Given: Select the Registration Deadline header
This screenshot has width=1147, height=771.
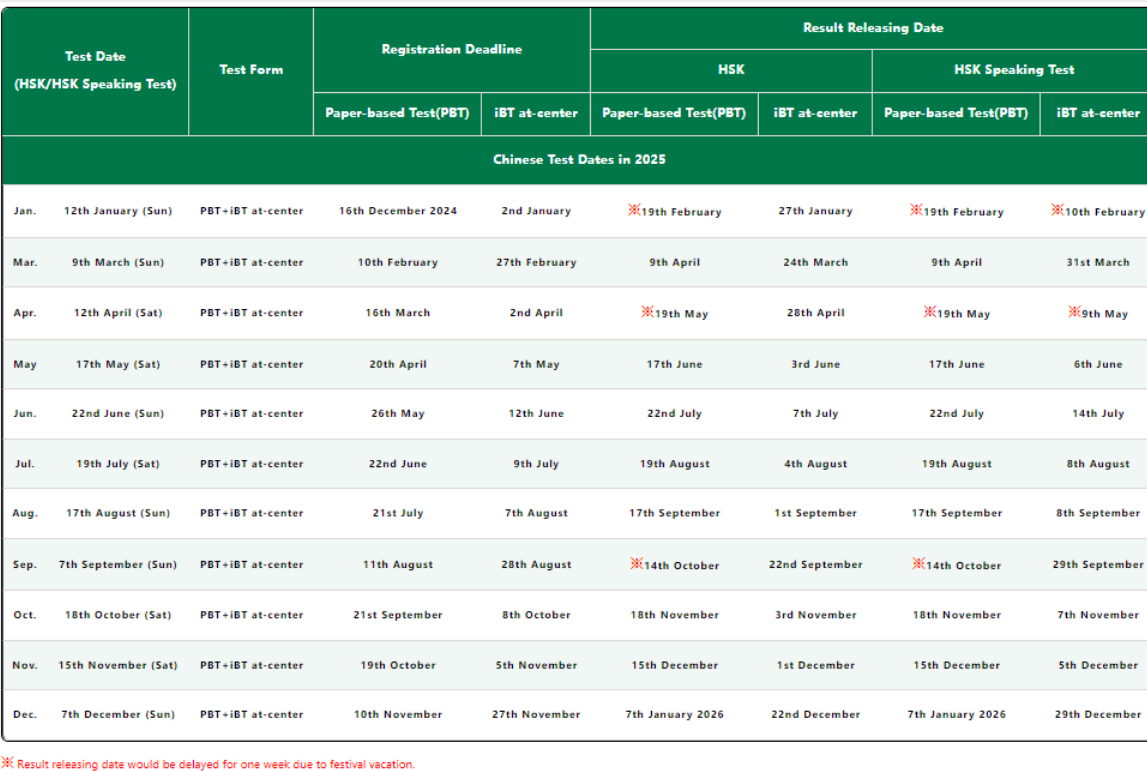Looking at the screenshot, I should point(451,49).
